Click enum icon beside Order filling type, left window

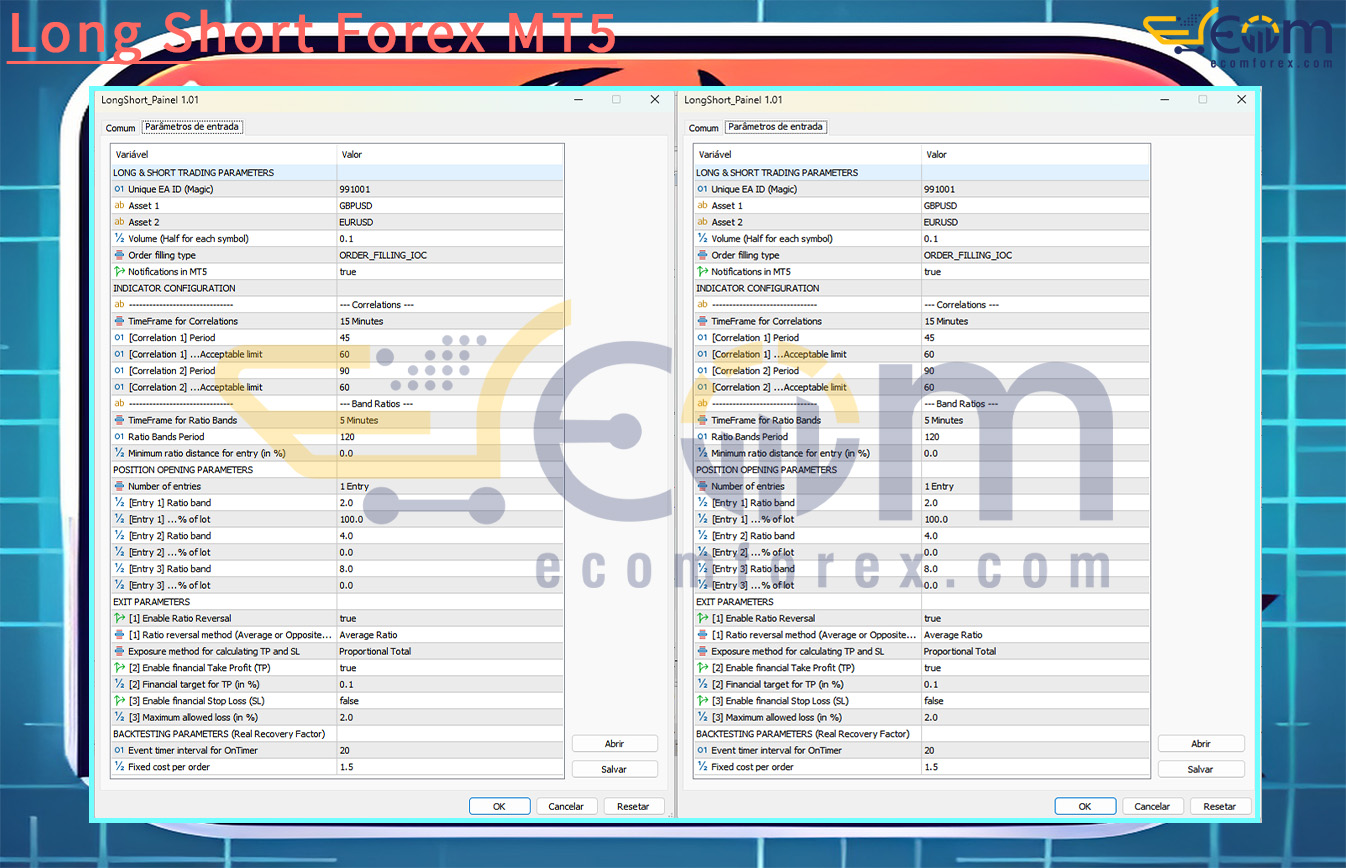(119, 255)
